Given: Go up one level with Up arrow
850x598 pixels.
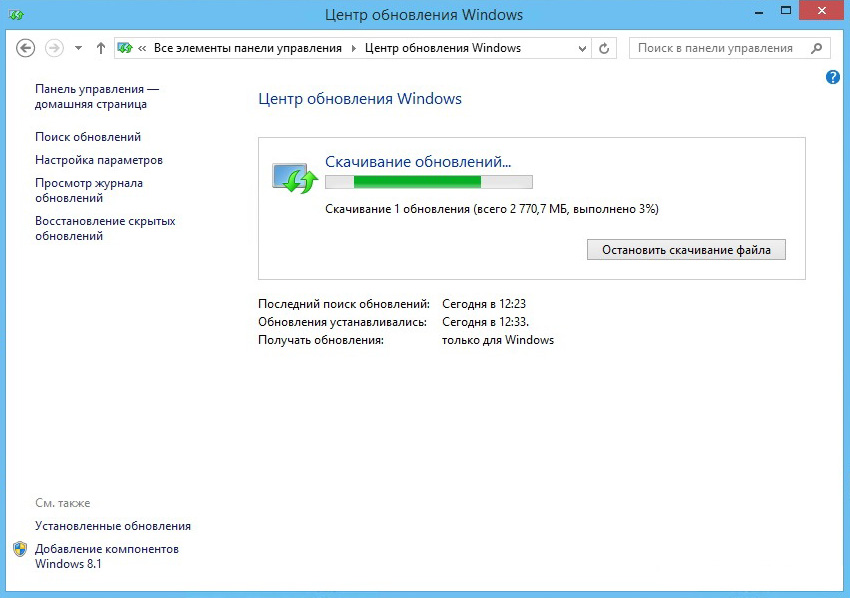Looking at the screenshot, I should pyautogui.click(x=101, y=48).
